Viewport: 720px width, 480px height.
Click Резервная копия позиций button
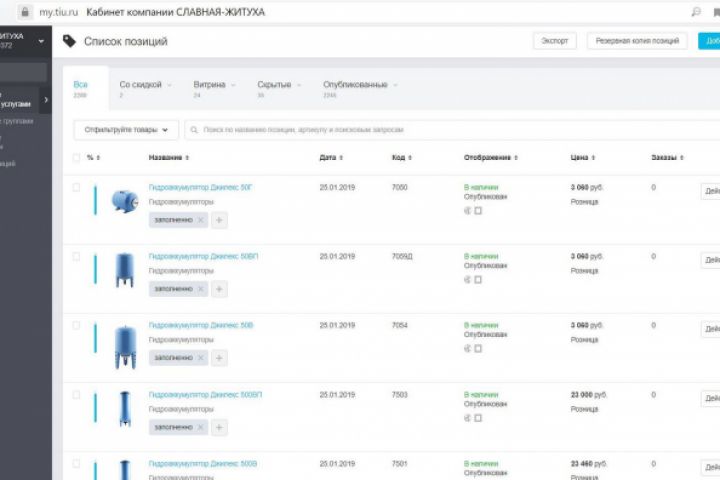(637, 41)
